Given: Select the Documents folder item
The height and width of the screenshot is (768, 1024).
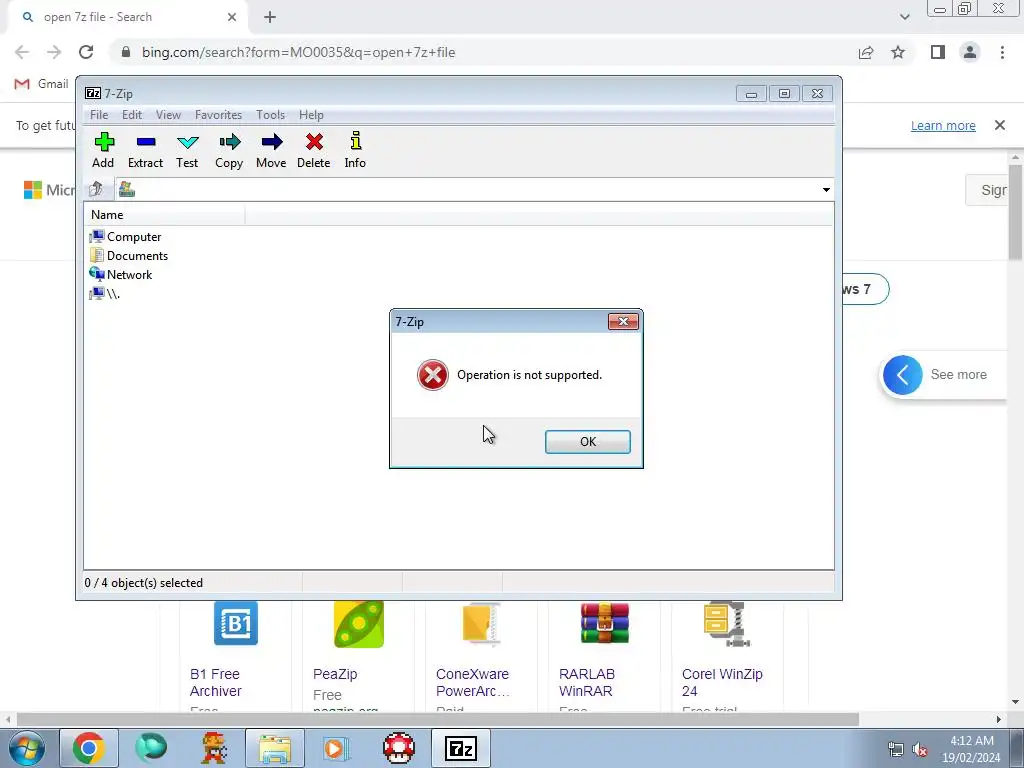Looking at the screenshot, I should 129,255.
